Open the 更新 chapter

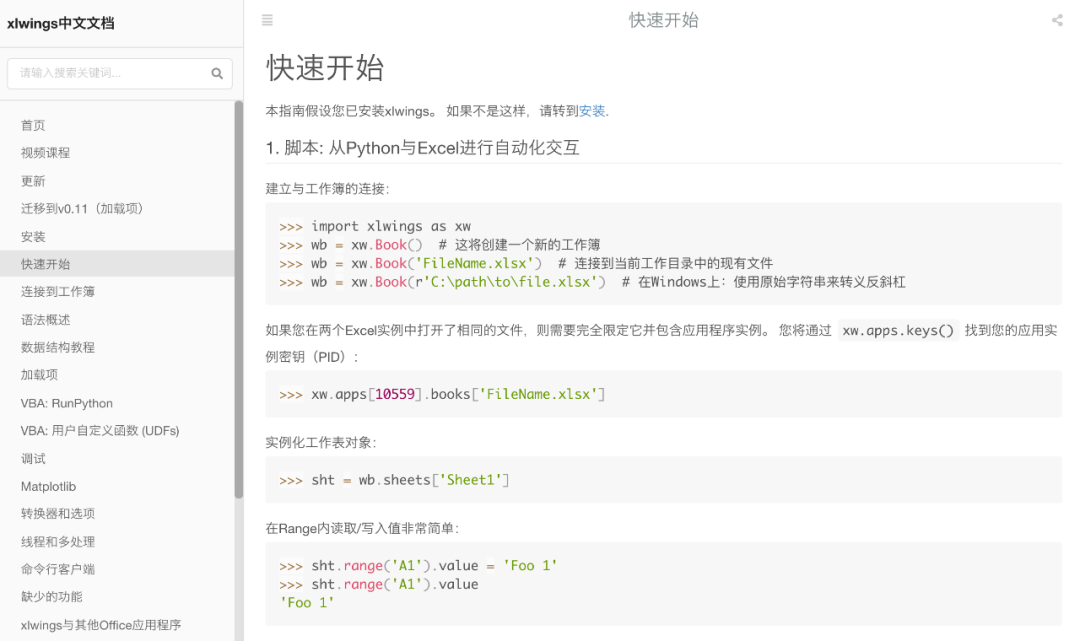33,181
